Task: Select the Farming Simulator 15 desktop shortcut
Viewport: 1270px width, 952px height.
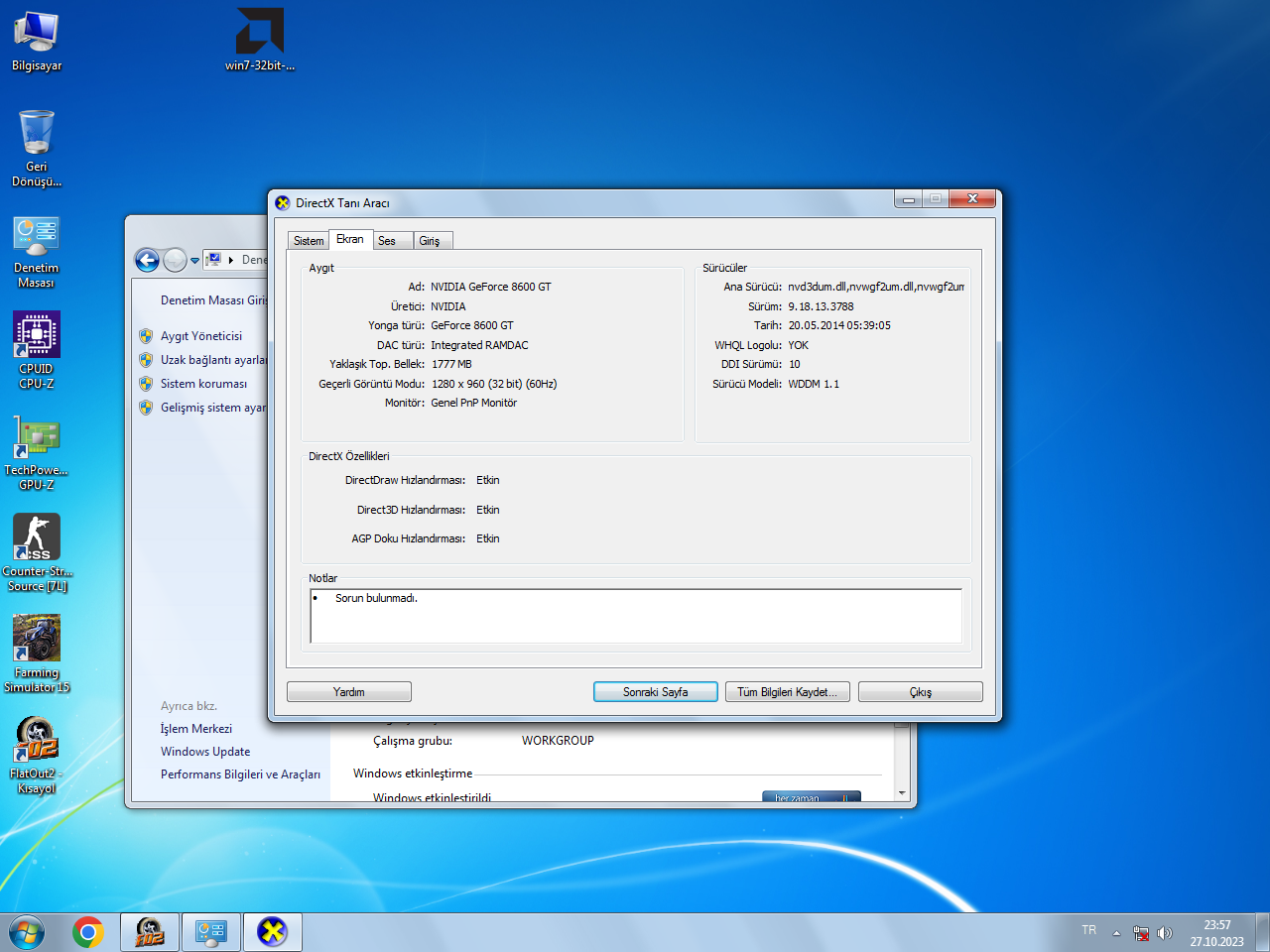Action: (37, 654)
